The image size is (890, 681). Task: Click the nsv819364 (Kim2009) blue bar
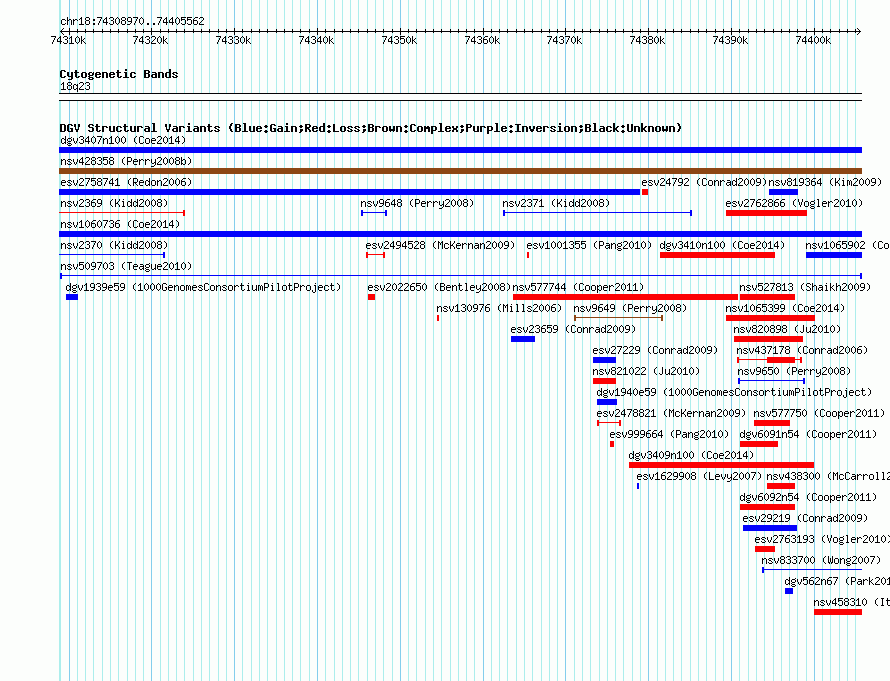click(783, 192)
